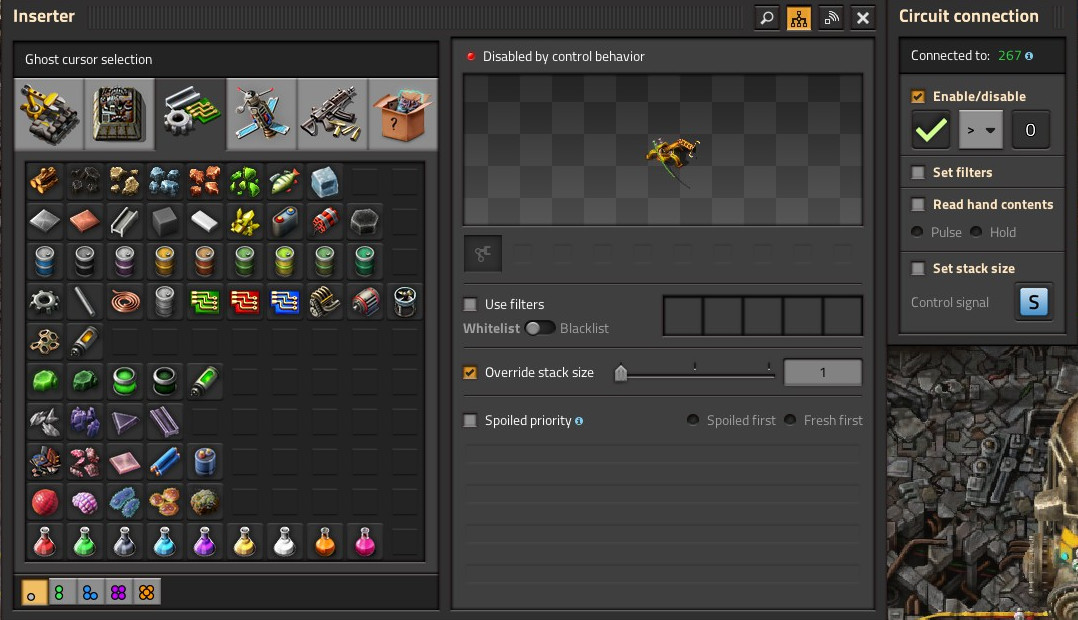The image size is (1078, 620).
Task: Check Read hand contents
Action: [918, 204]
